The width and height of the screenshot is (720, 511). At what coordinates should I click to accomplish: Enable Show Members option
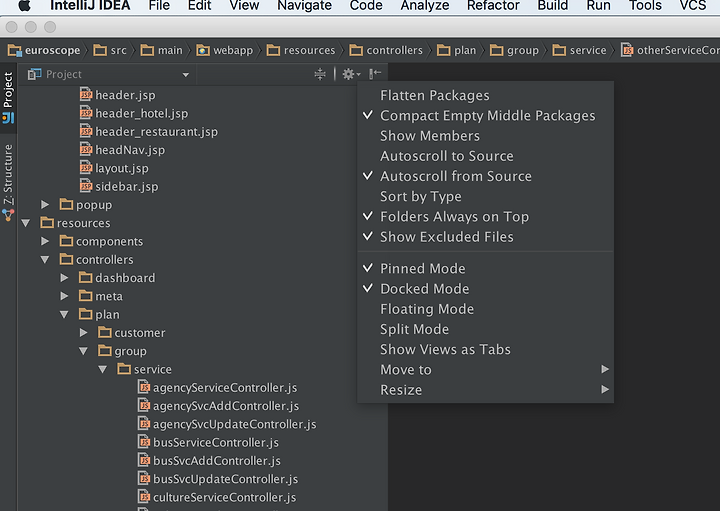(x=485, y=135)
